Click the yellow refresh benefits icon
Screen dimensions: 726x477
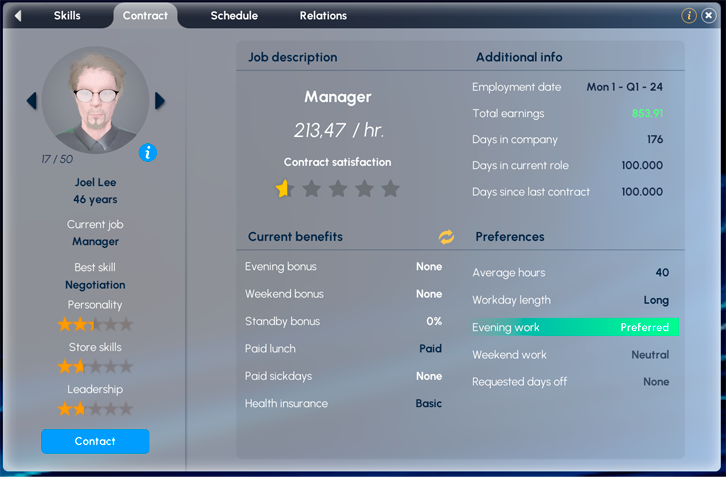click(446, 237)
